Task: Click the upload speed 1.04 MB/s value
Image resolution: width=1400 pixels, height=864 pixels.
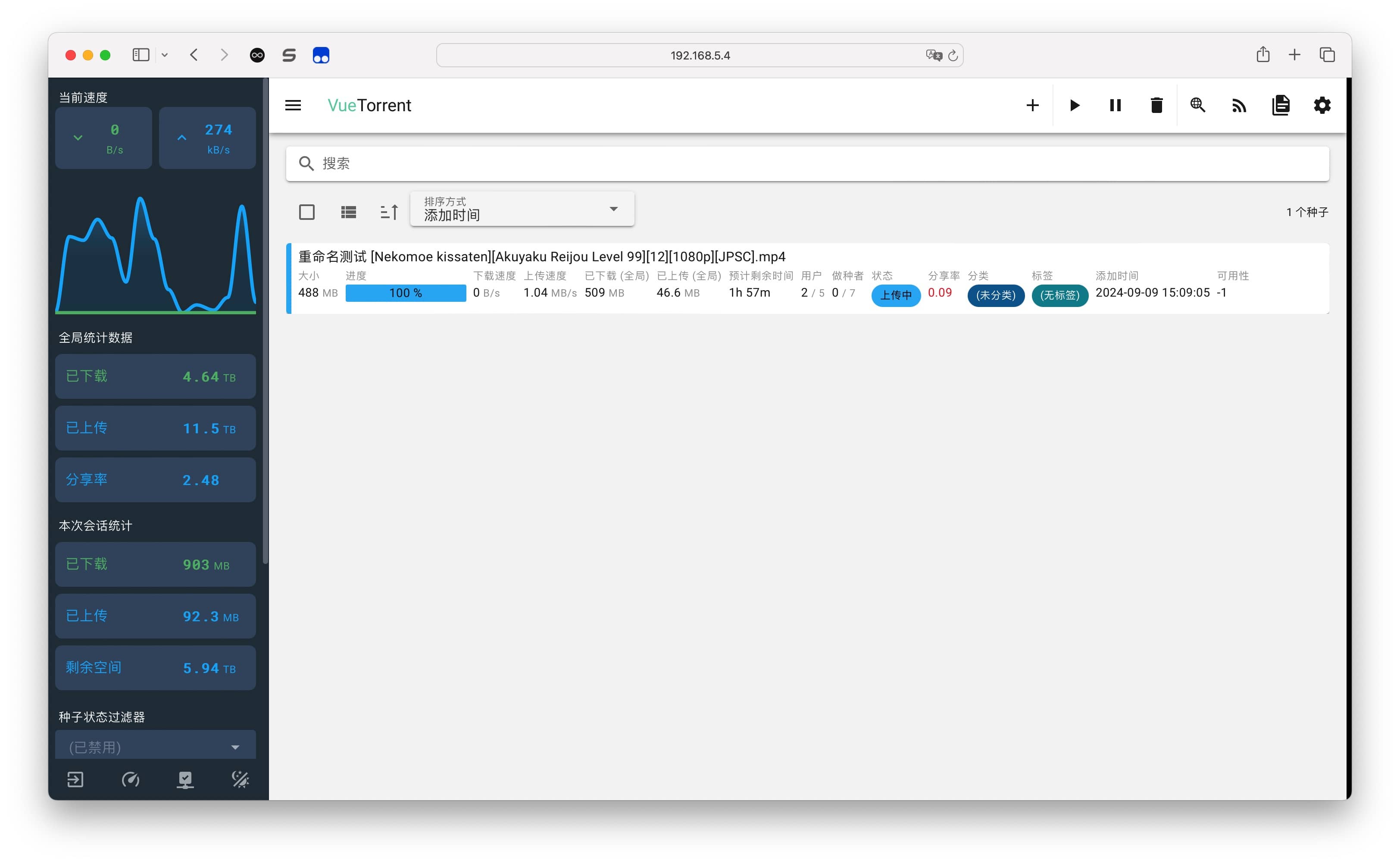Action: (x=550, y=293)
